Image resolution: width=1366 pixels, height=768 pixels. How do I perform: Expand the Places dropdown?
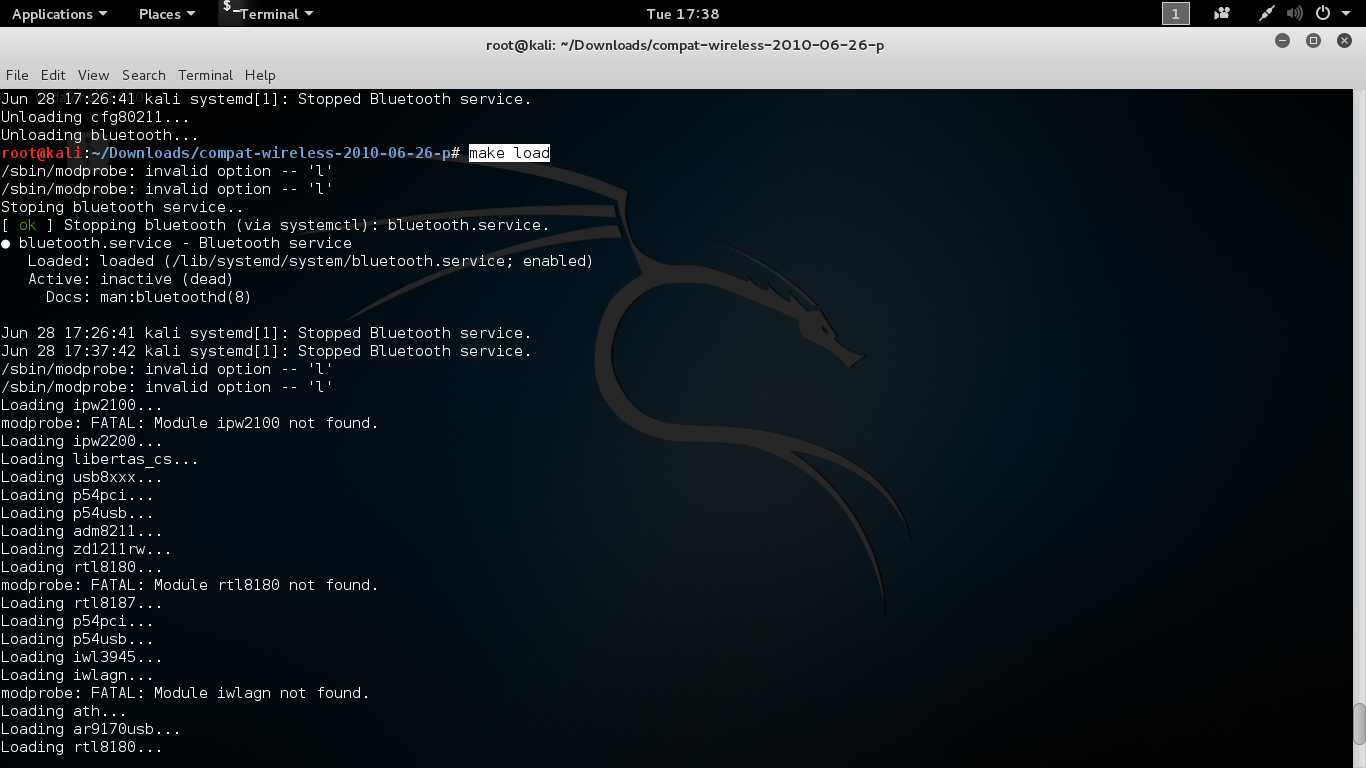(x=166, y=14)
